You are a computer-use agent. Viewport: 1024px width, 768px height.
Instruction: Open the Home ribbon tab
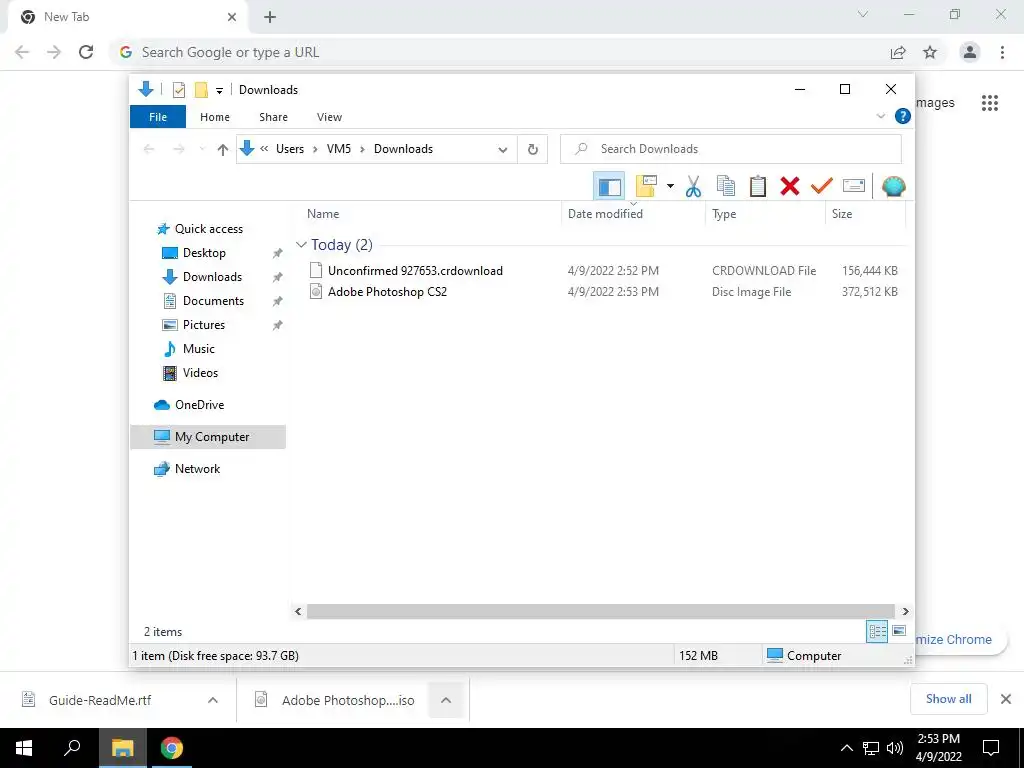coord(215,117)
